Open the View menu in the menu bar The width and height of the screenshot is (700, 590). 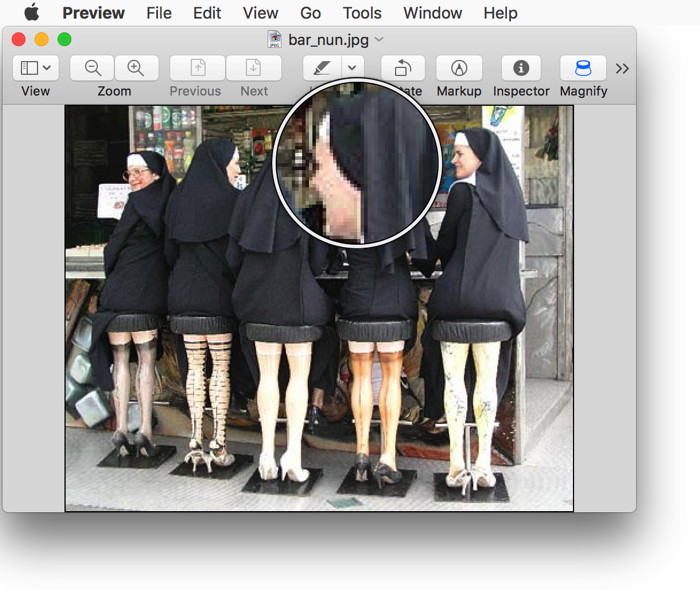pos(260,13)
